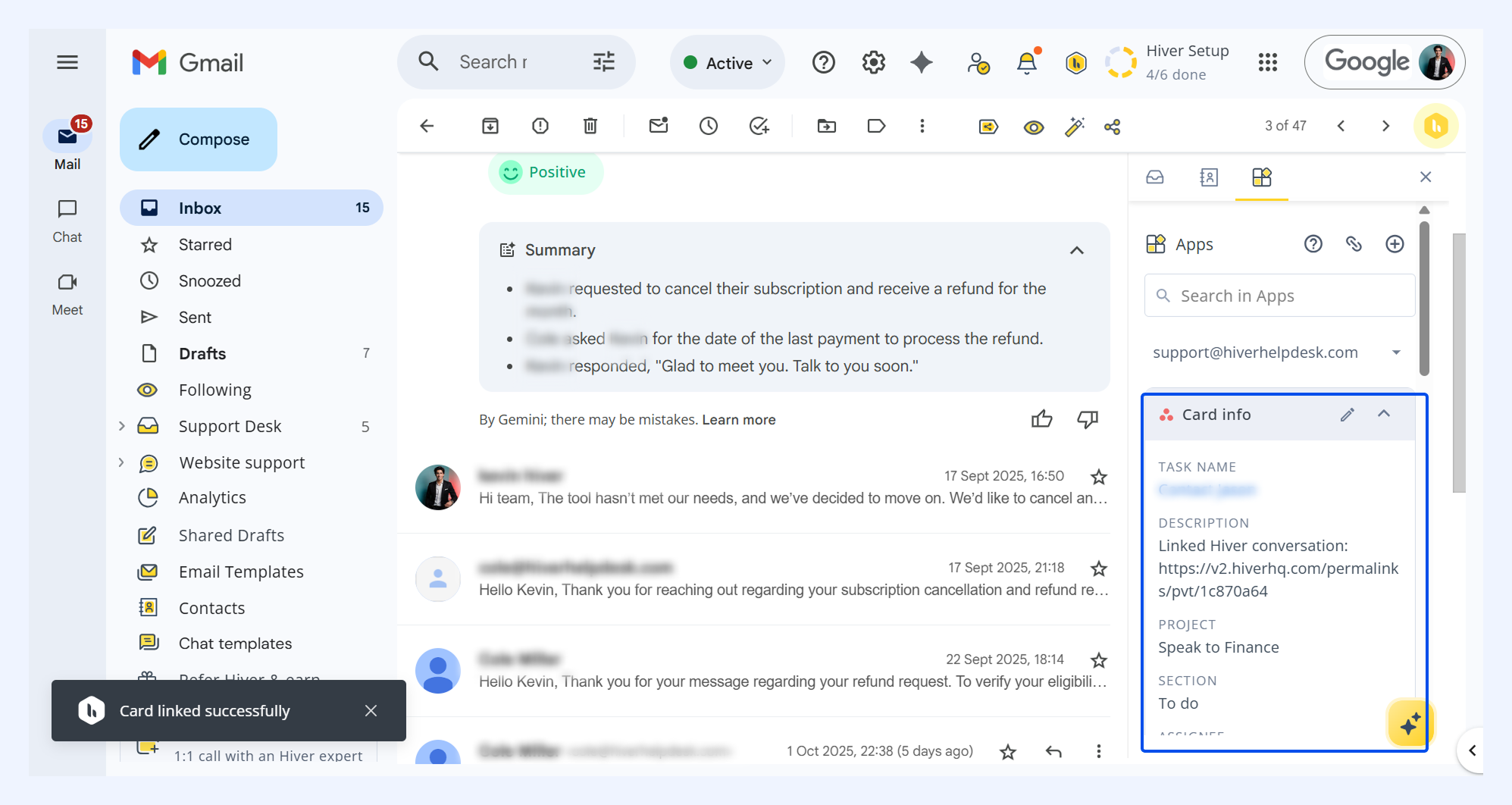Add a new app with the plus icon

coord(1395,244)
